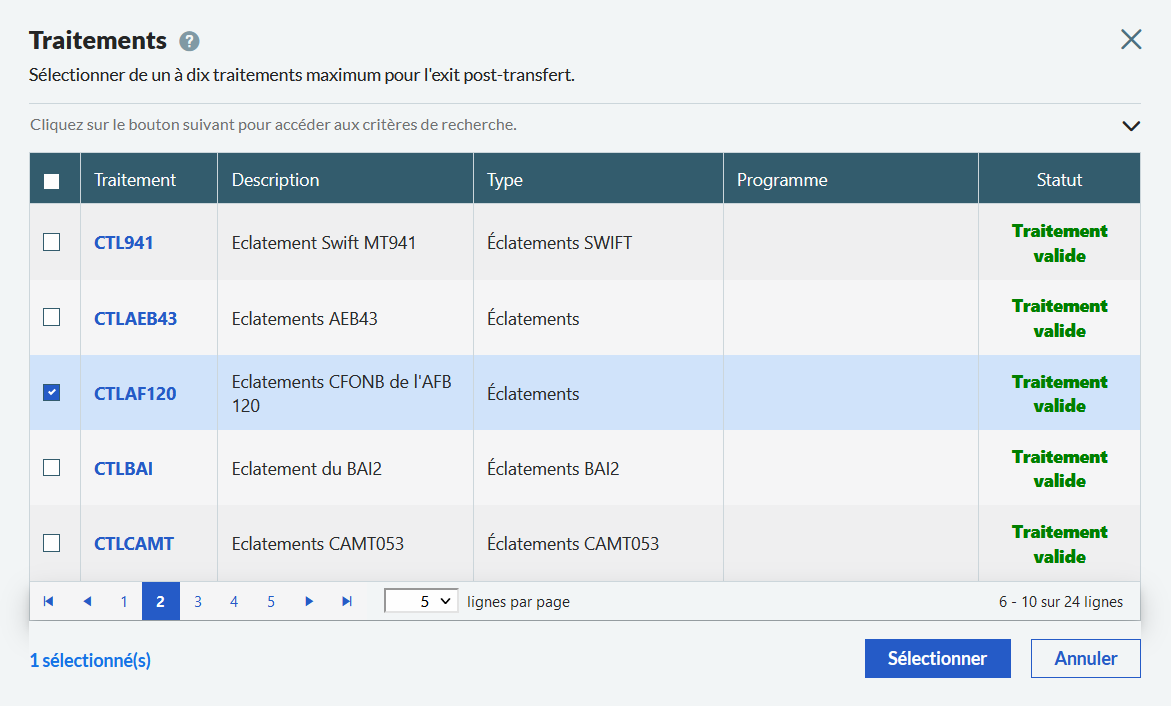Jump to last page of results

[x=347, y=601]
